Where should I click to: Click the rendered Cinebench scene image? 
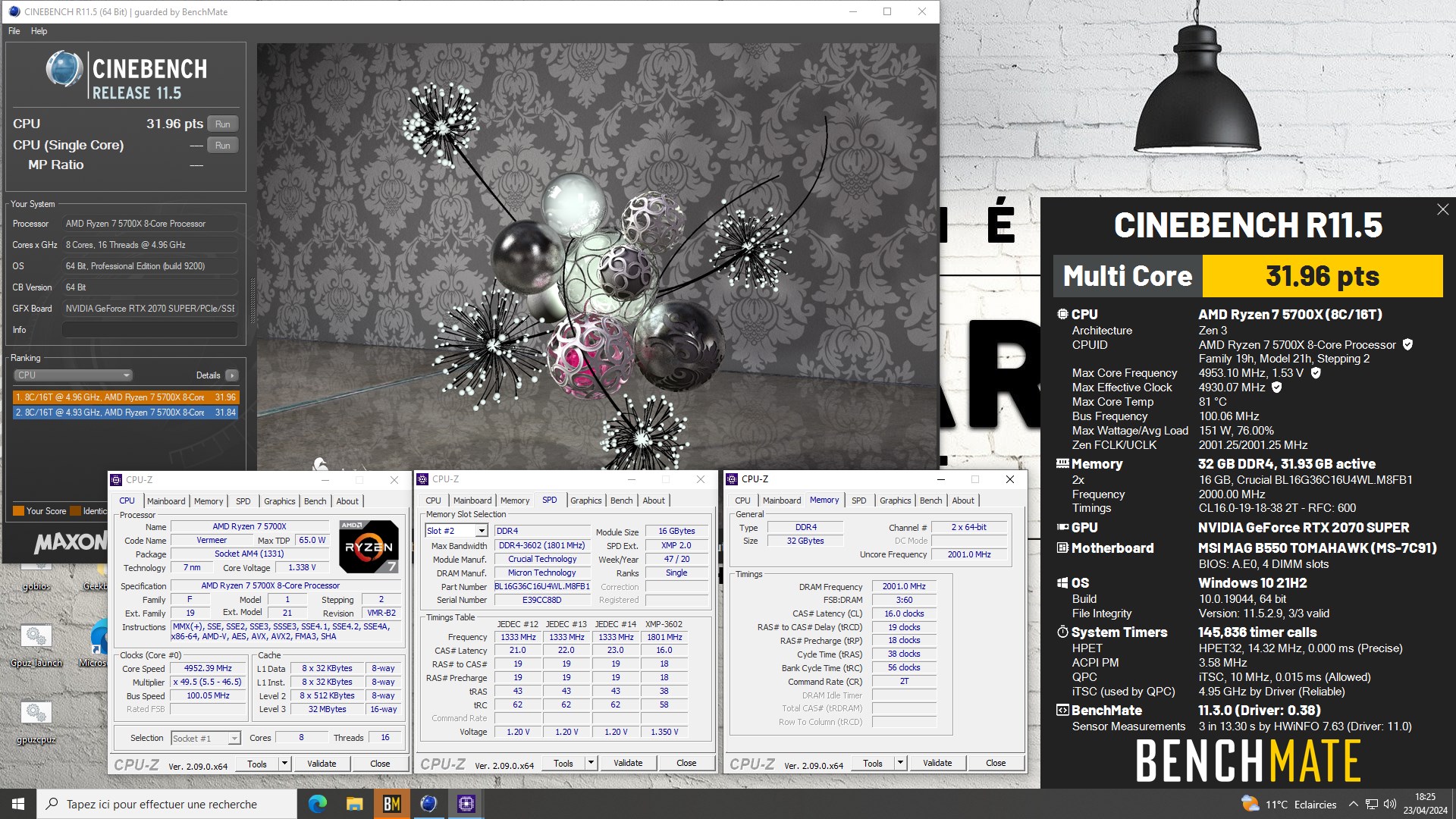click(598, 256)
